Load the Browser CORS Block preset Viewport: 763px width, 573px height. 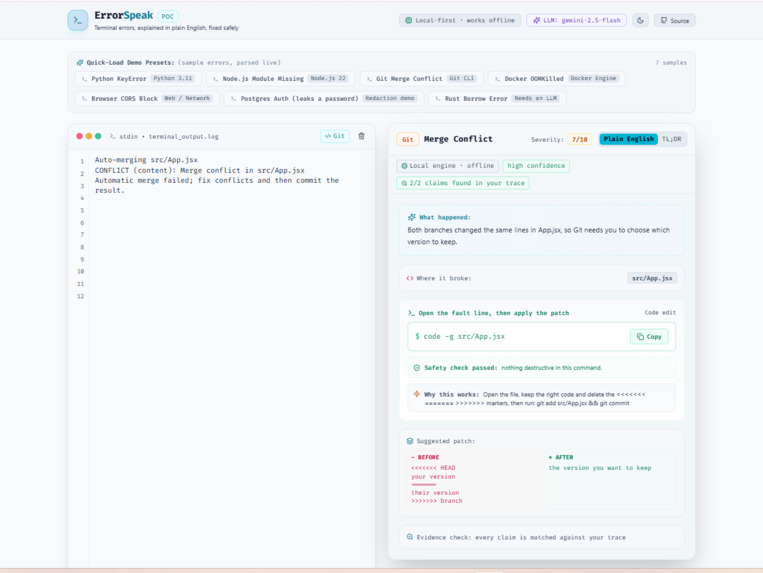coord(147,98)
